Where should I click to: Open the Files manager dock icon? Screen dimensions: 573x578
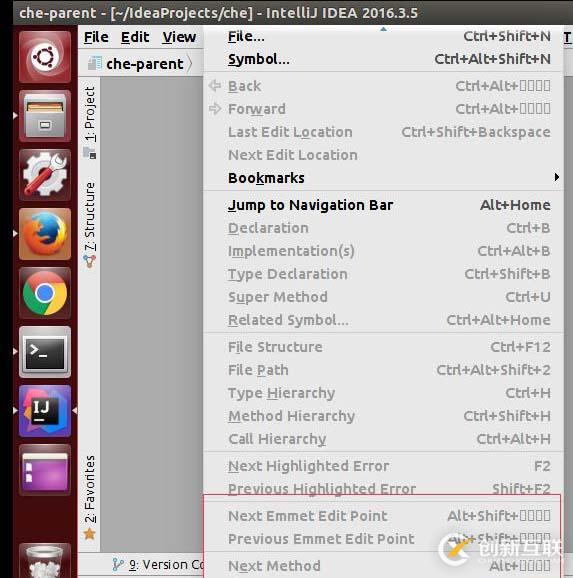(x=45, y=116)
